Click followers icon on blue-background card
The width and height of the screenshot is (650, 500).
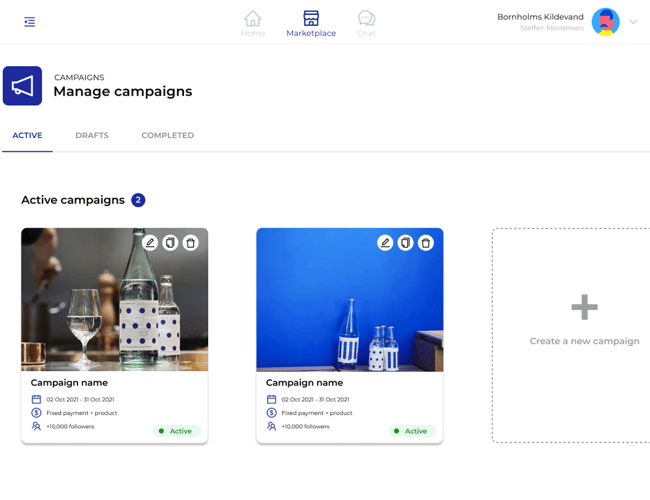[x=272, y=426]
